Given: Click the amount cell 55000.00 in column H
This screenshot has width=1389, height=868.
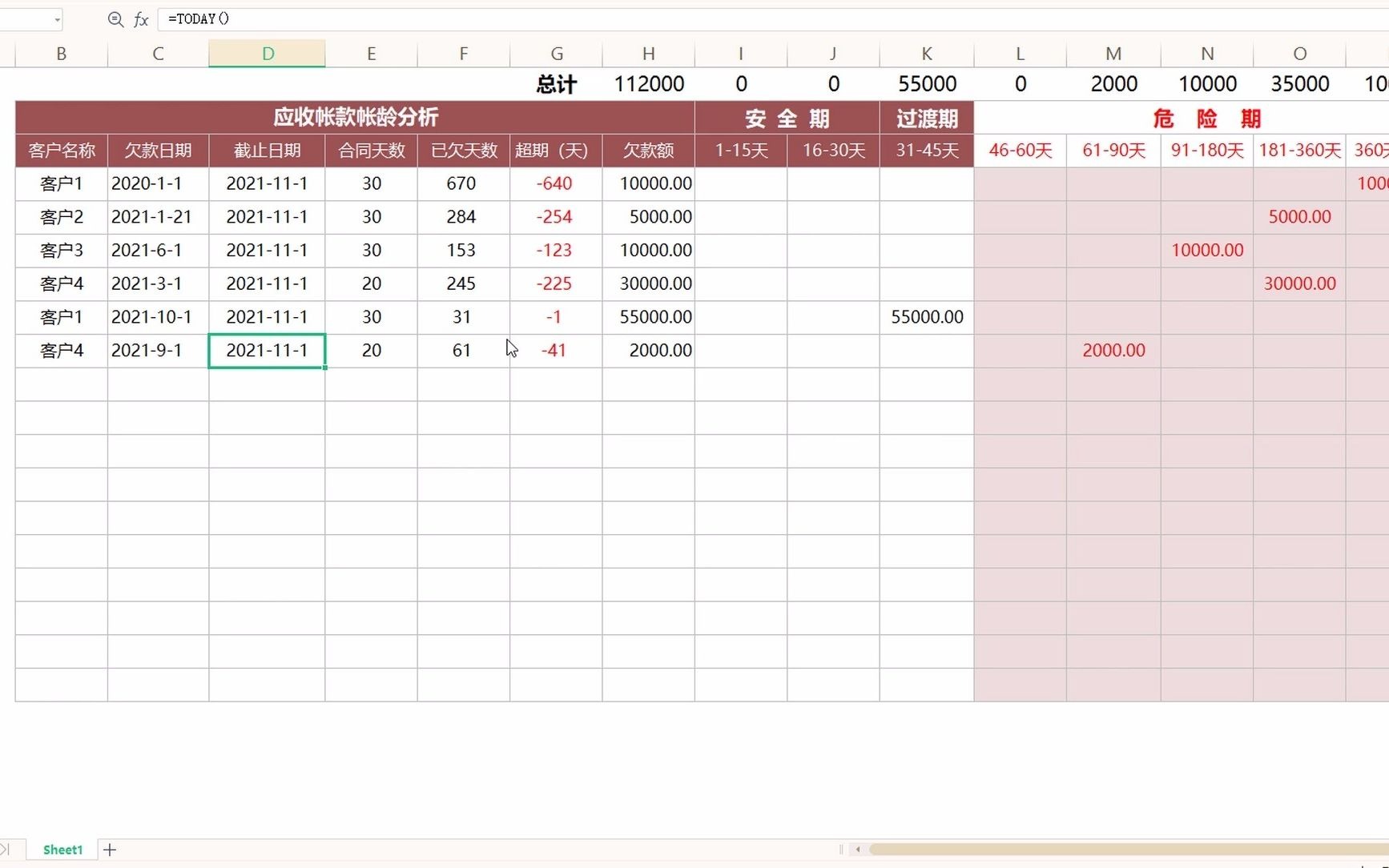Looking at the screenshot, I should tap(648, 317).
